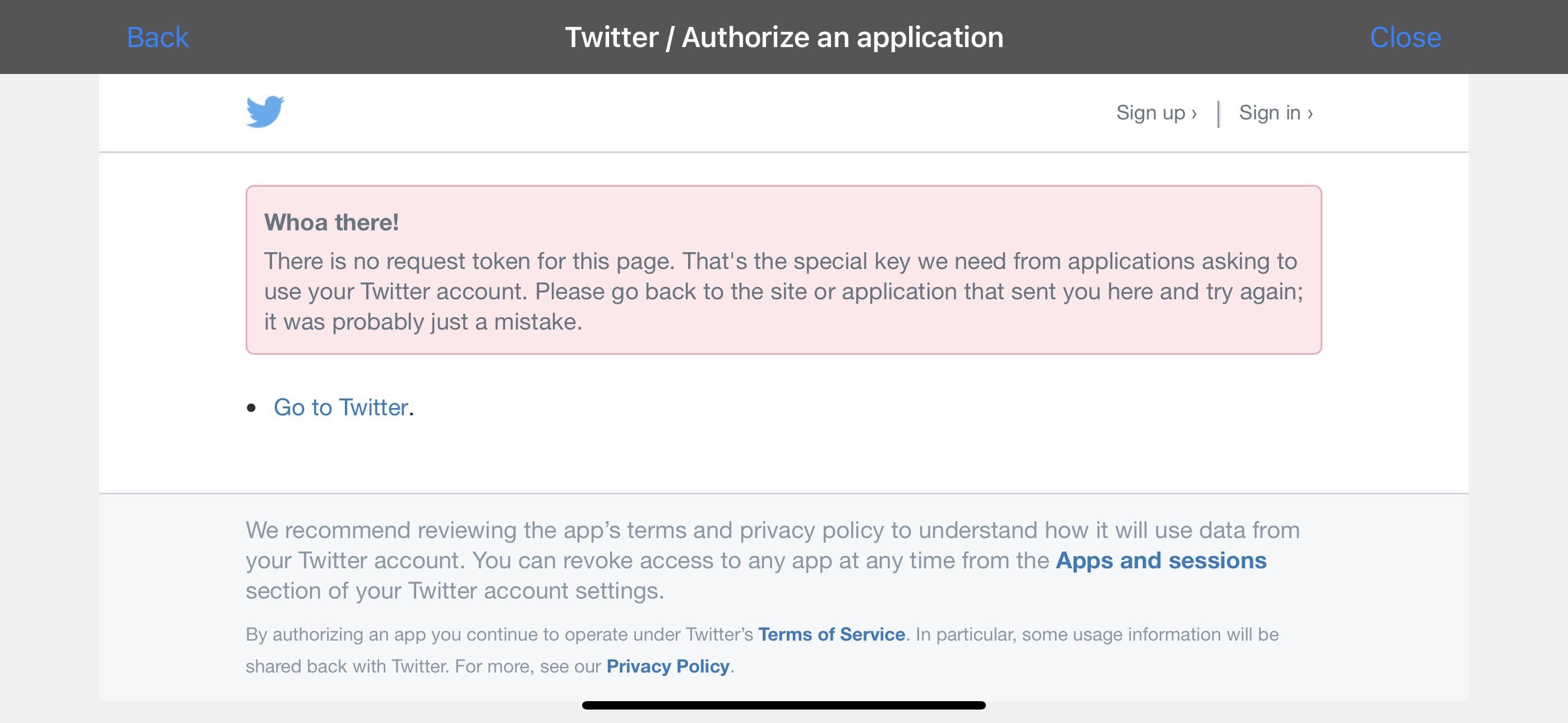Open the Privacy Policy link
1568x723 pixels.
[668, 666]
